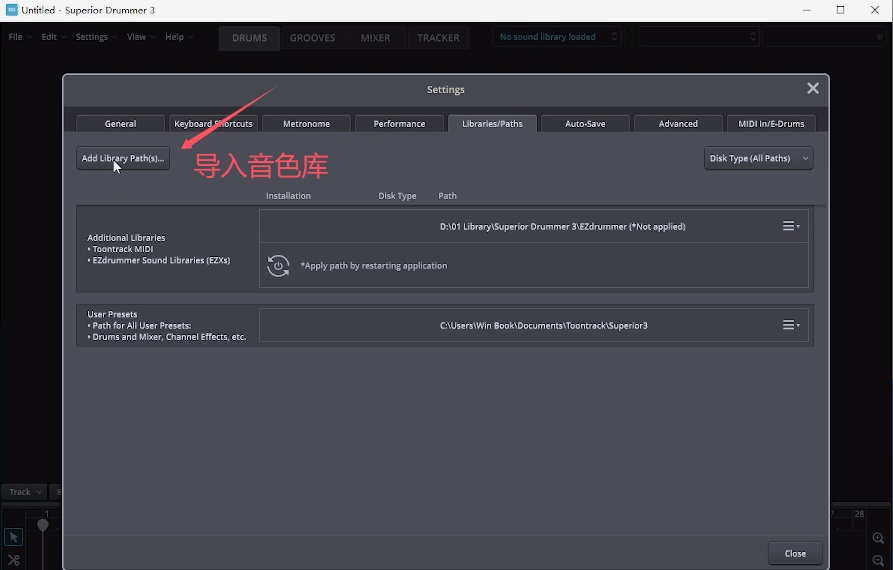Click the playhead marker on the timeline
Screen dimensions: 893x570
coord(43,525)
